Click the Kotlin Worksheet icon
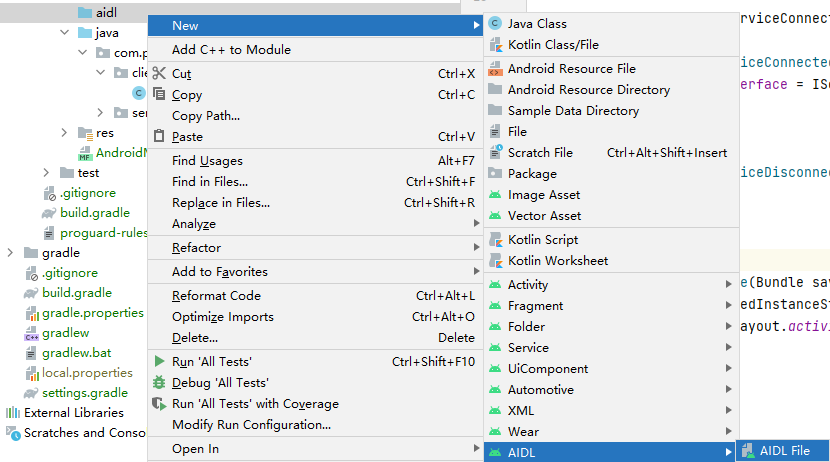The image size is (830, 462). 495,261
